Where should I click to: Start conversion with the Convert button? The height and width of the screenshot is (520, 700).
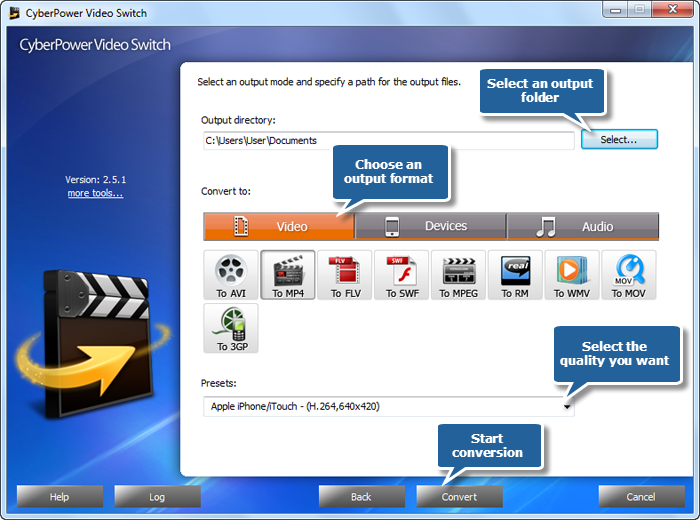click(459, 496)
